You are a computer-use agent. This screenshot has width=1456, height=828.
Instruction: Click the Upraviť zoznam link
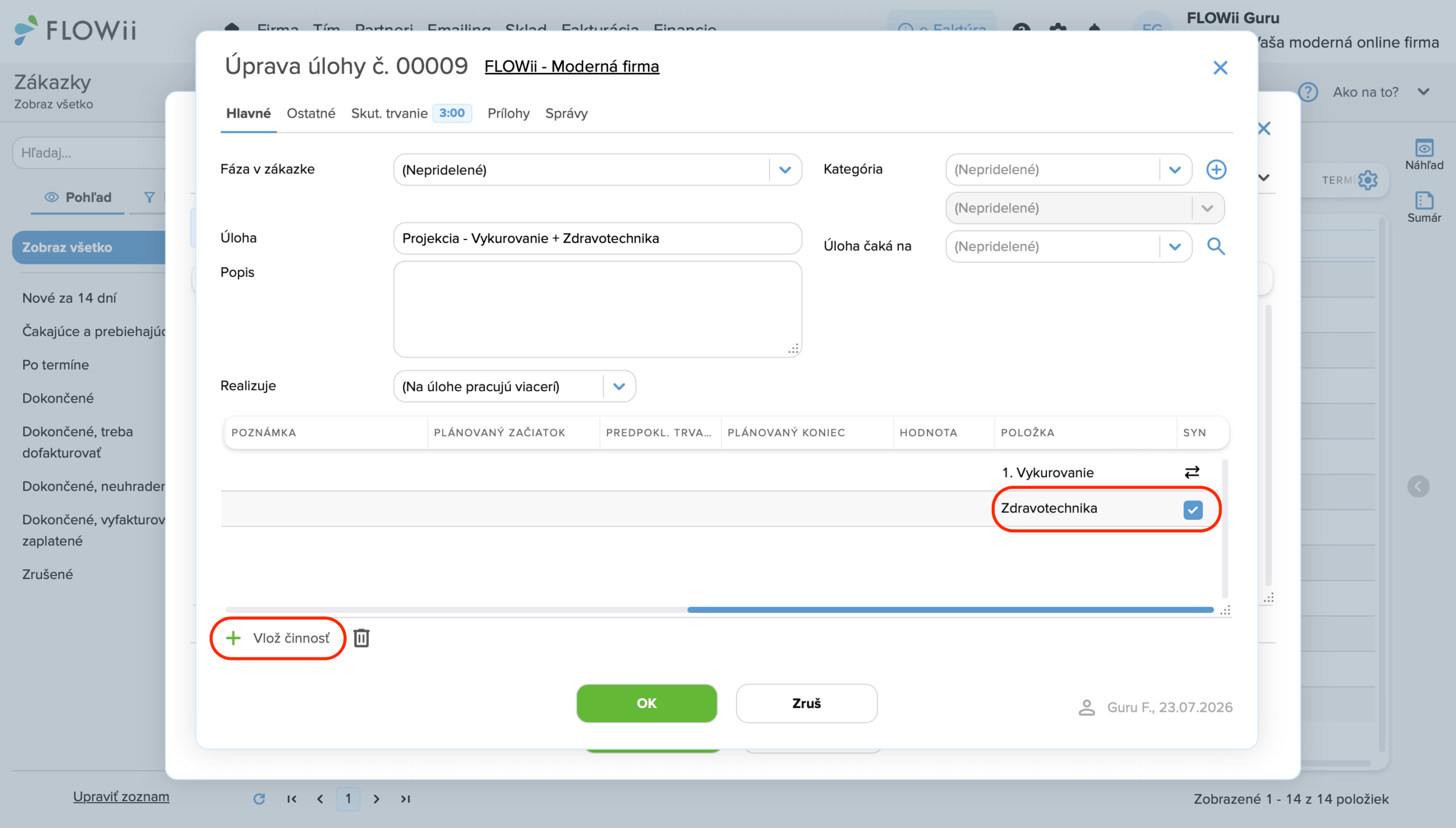[121, 797]
